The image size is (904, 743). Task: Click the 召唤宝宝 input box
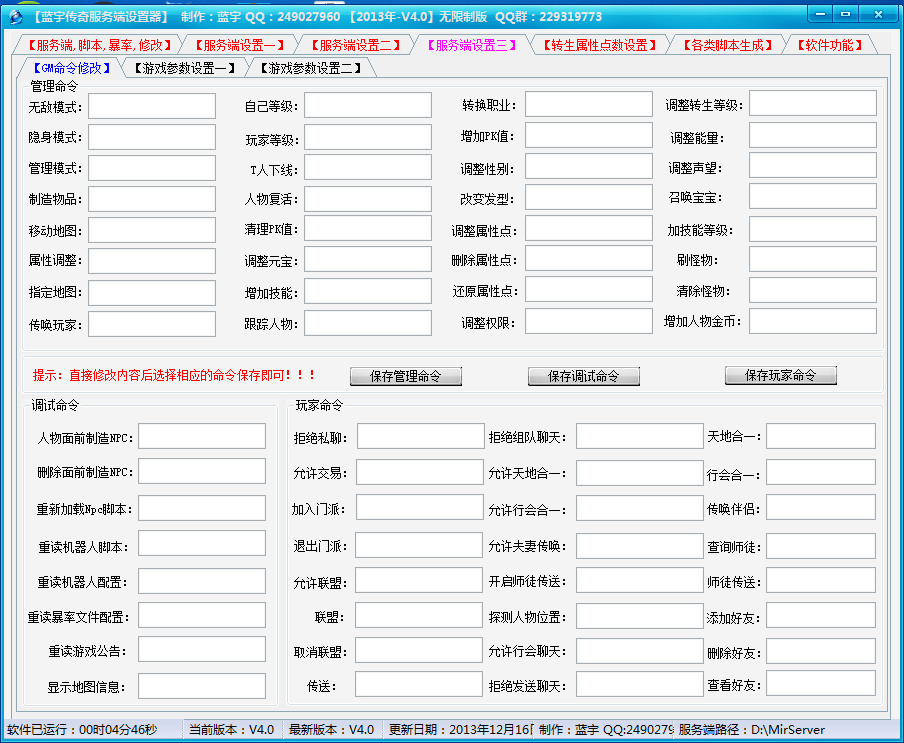812,197
